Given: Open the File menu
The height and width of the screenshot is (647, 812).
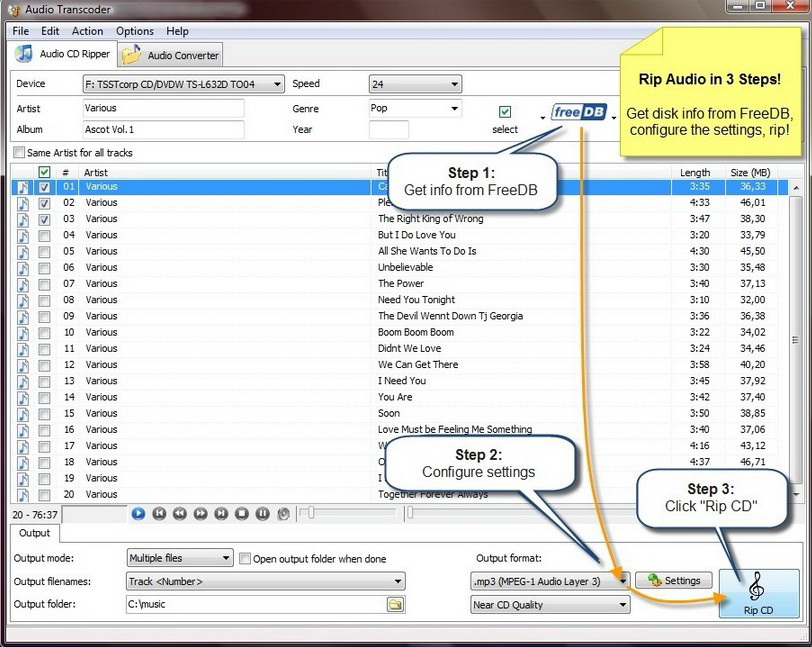Looking at the screenshot, I should [x=21, y=31].
